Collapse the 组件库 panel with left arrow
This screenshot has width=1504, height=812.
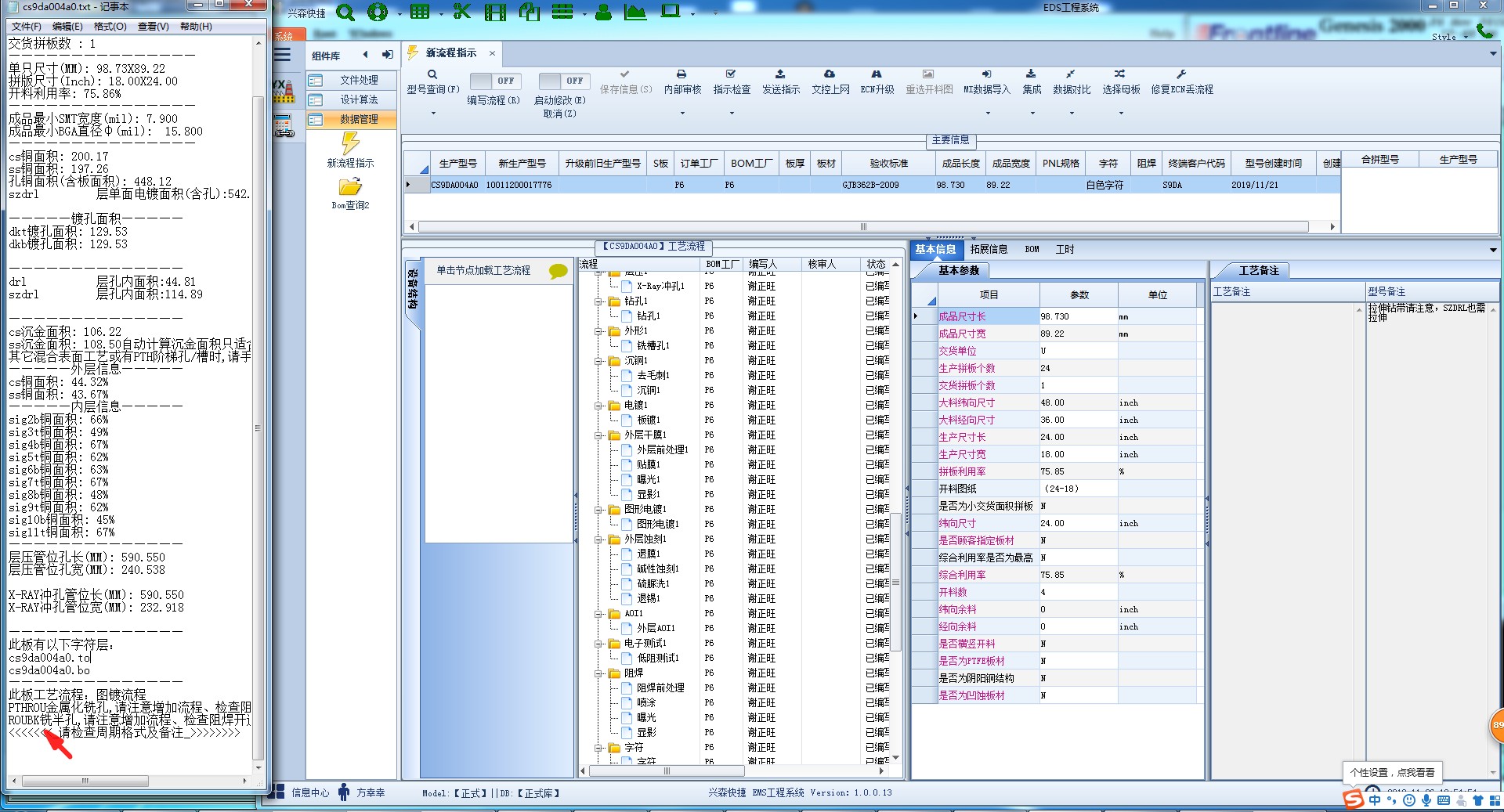365,55
